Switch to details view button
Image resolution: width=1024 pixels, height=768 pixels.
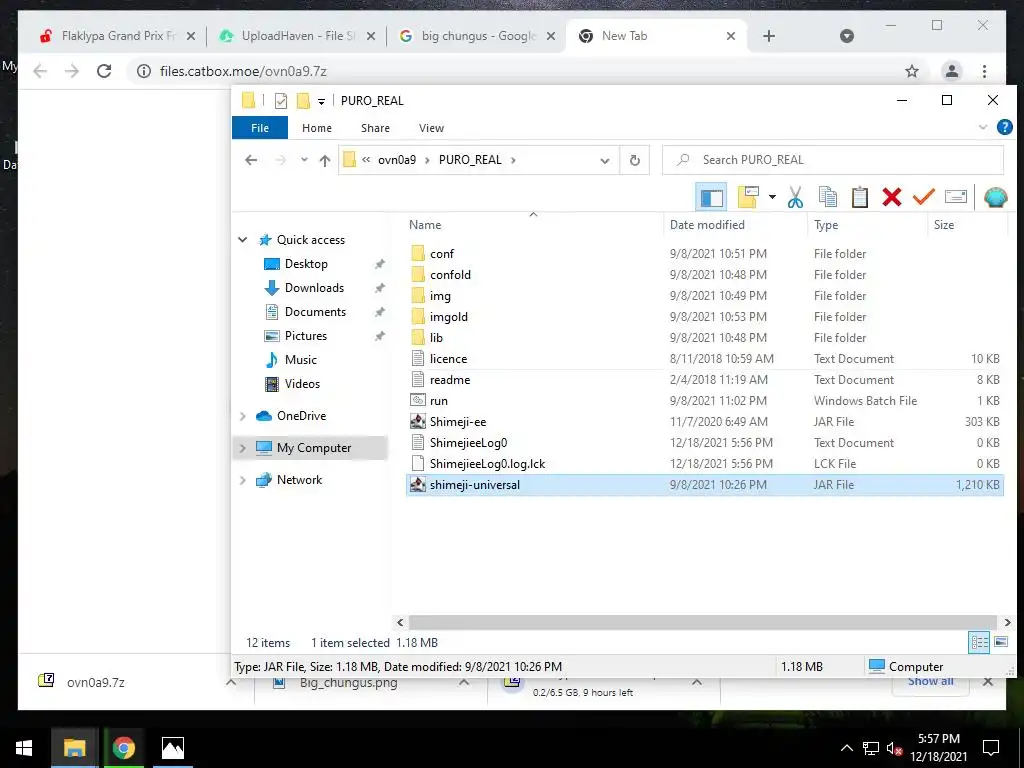[979, 643]
